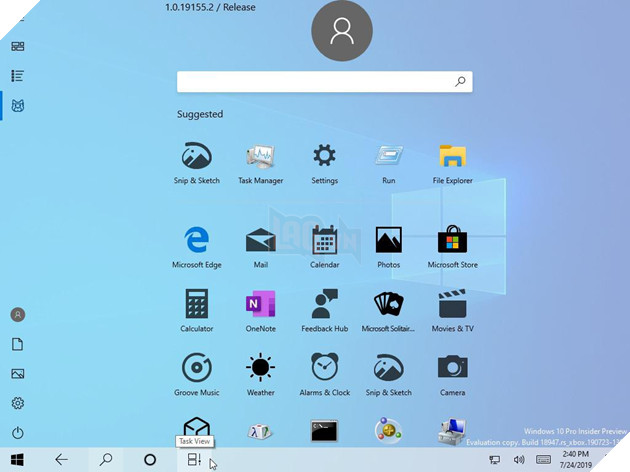Viewport: 630px width, 472px height.
Task: Open Snip & Sketch in the Suggested row
Action: pos(196,163)
